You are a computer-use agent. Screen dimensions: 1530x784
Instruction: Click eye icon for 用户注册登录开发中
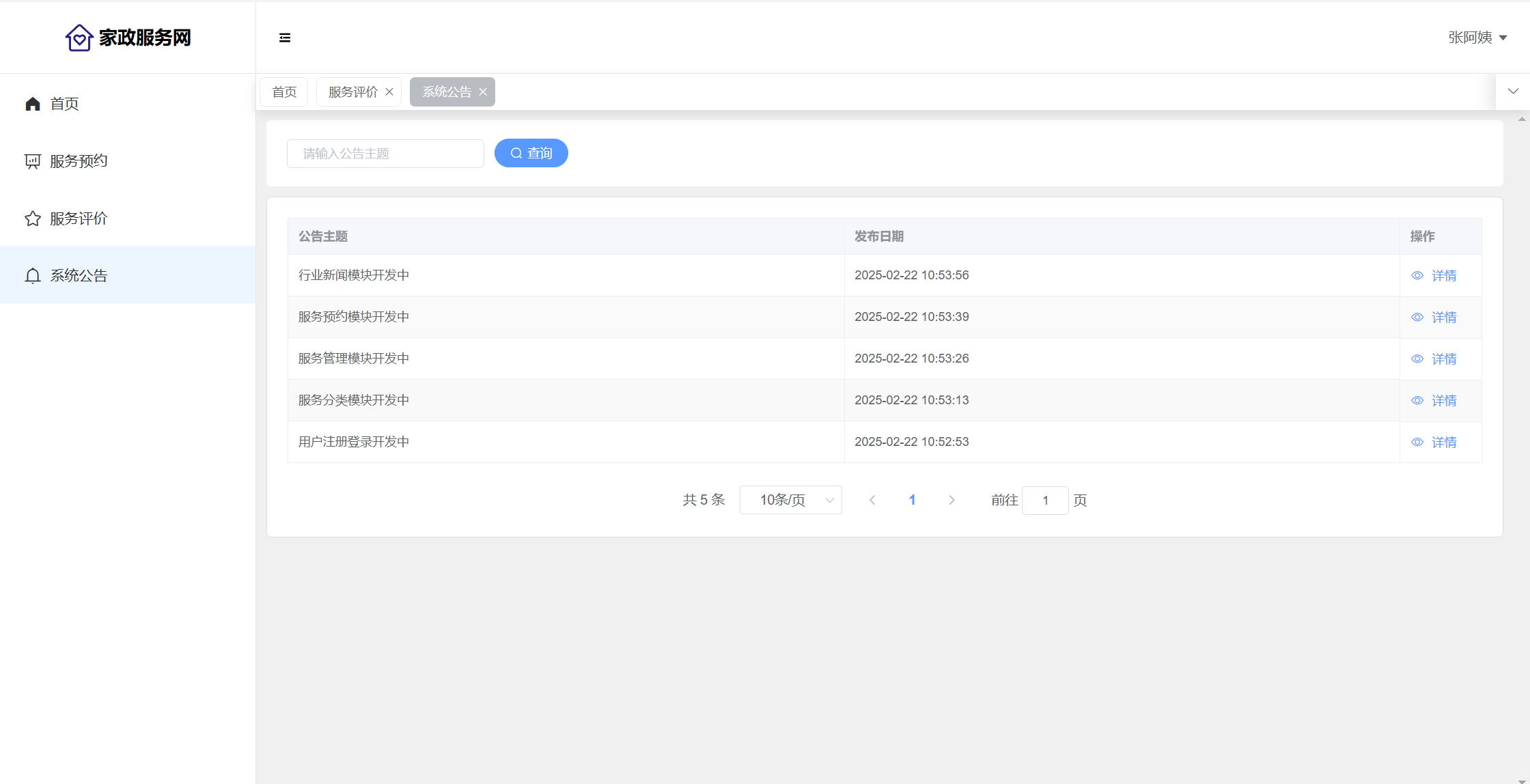(1417, 443)
